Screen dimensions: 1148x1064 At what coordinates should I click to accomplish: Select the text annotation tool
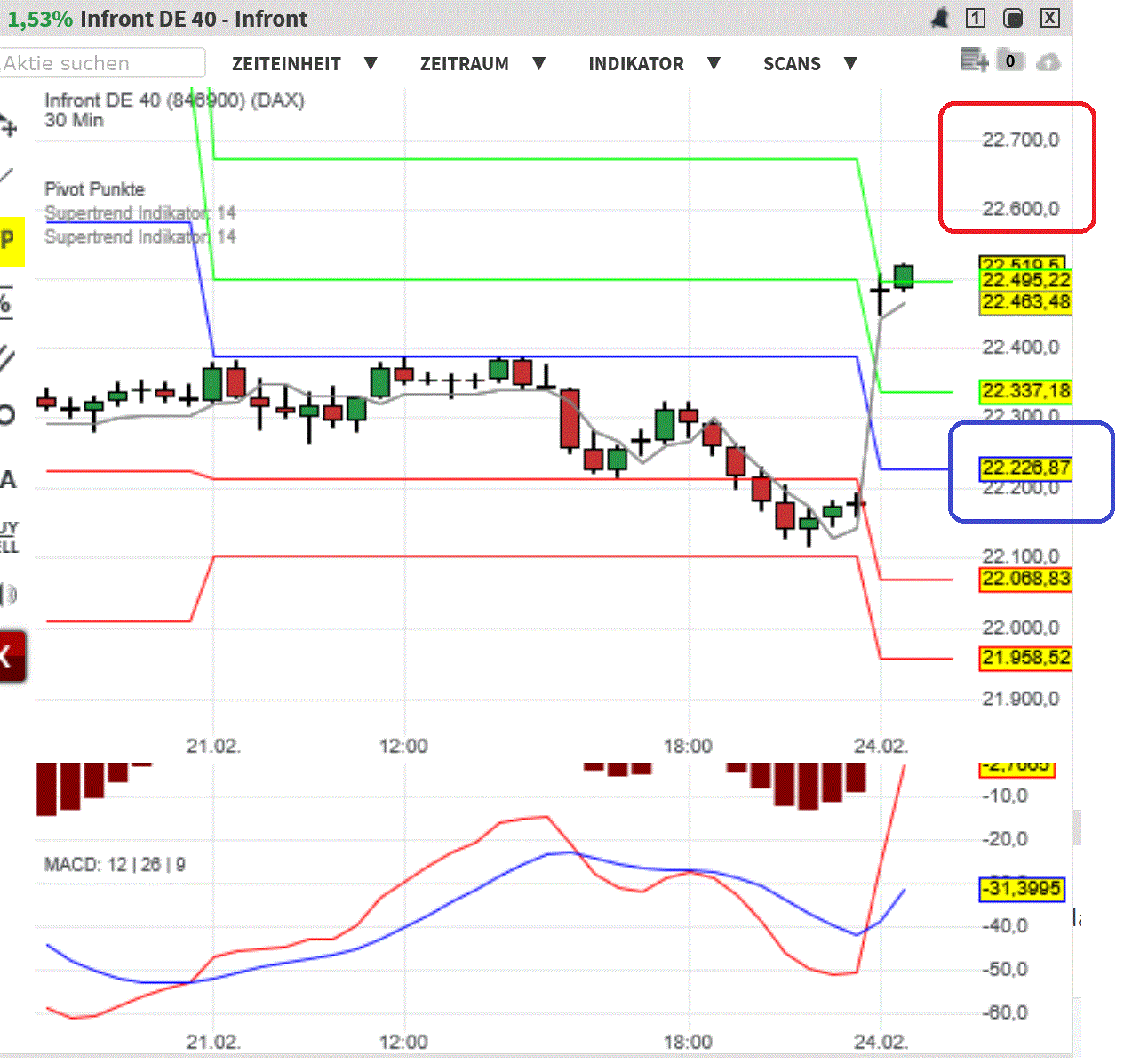pos(9,480)
